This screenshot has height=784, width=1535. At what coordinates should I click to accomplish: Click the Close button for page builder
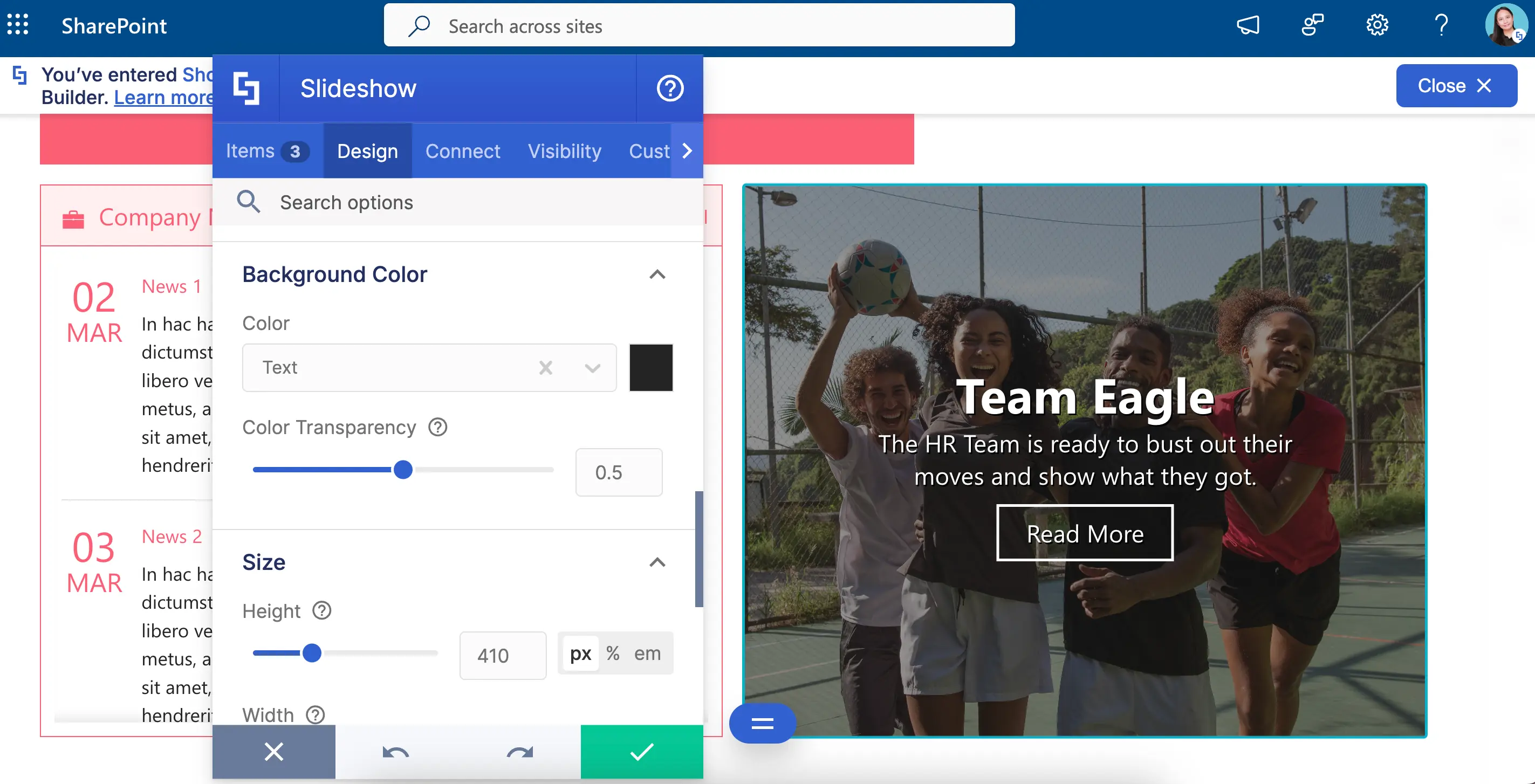coord(1456,86)
